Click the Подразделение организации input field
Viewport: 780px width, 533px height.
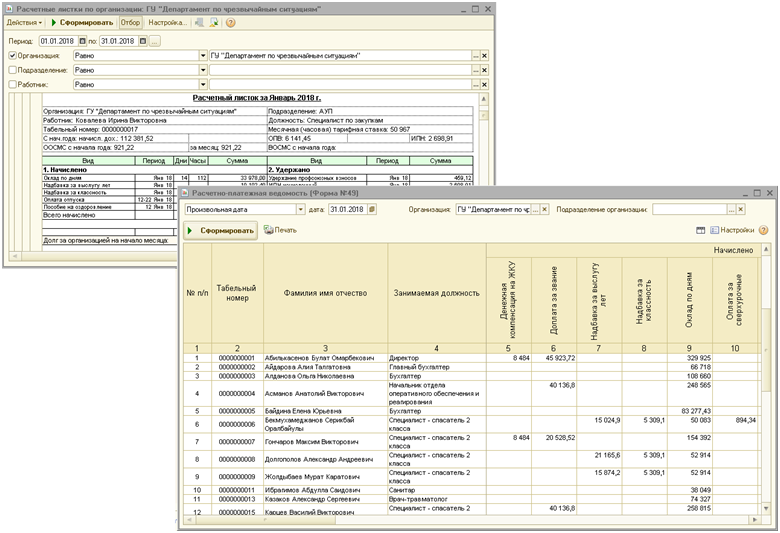(x=689, y=210)
